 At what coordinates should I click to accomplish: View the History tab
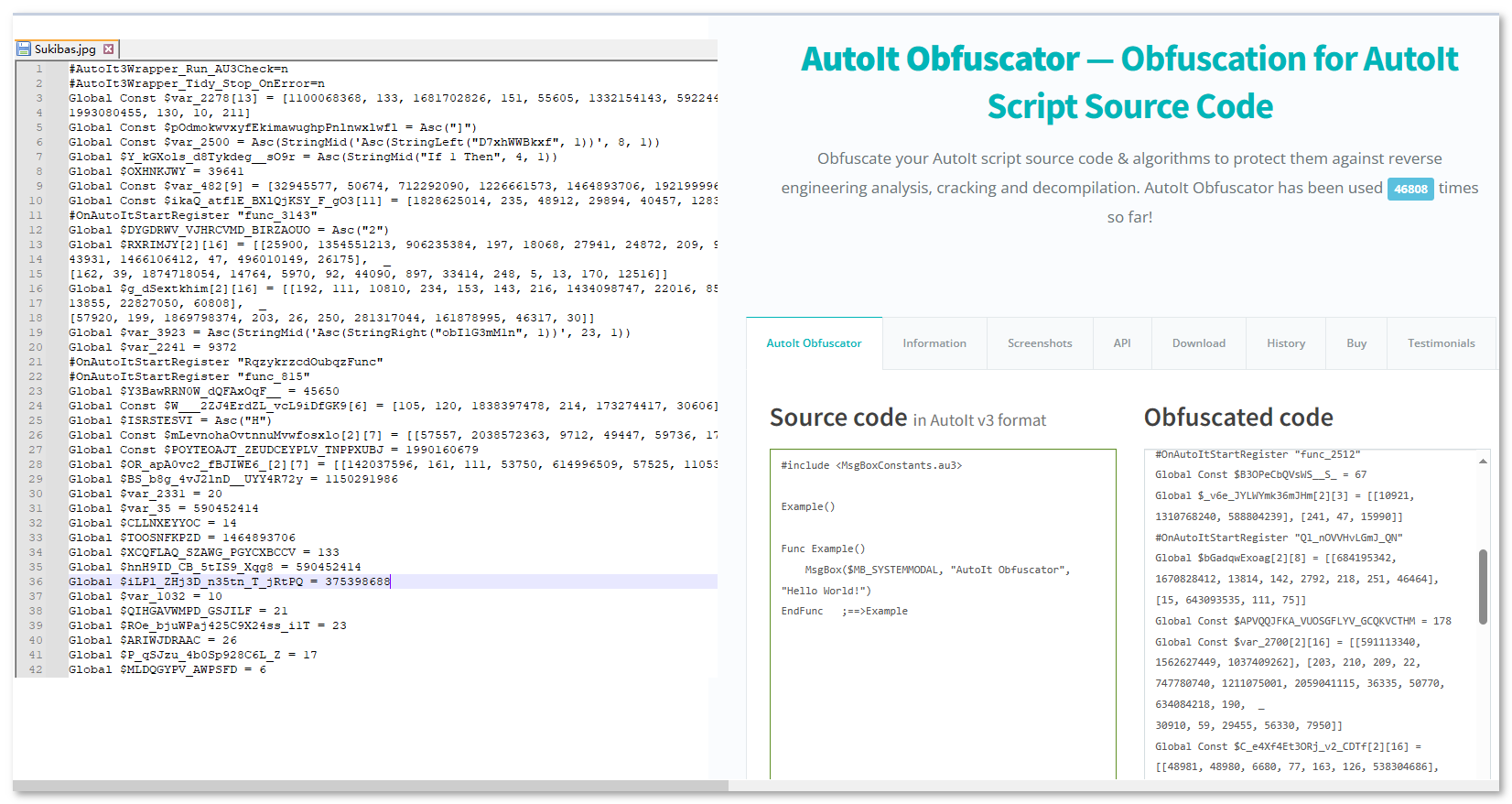coord(1285,343)
